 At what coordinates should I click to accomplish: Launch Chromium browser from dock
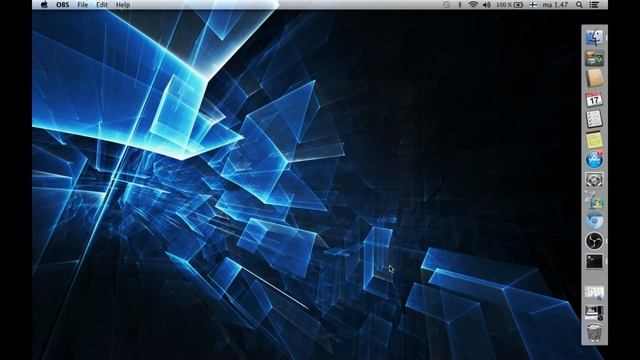pos(594,221)
